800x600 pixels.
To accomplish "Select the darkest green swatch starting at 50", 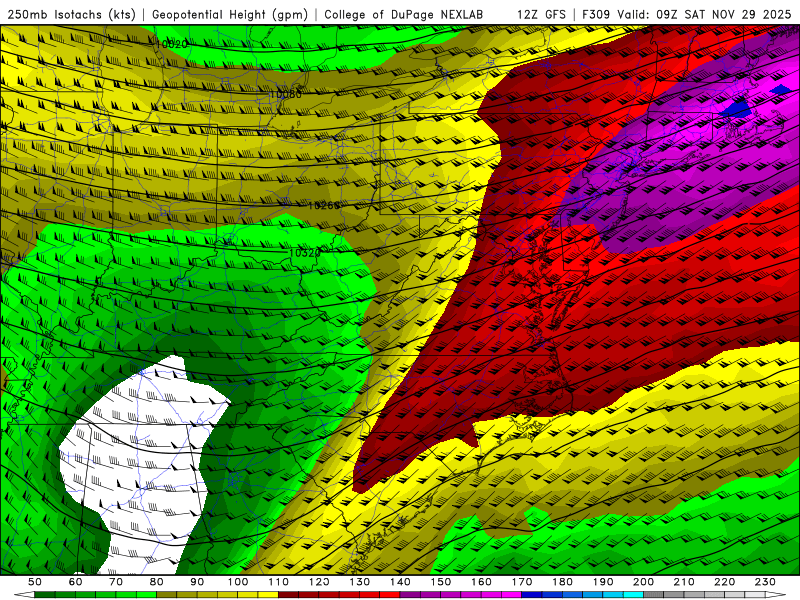I will (x=45, y=595).
